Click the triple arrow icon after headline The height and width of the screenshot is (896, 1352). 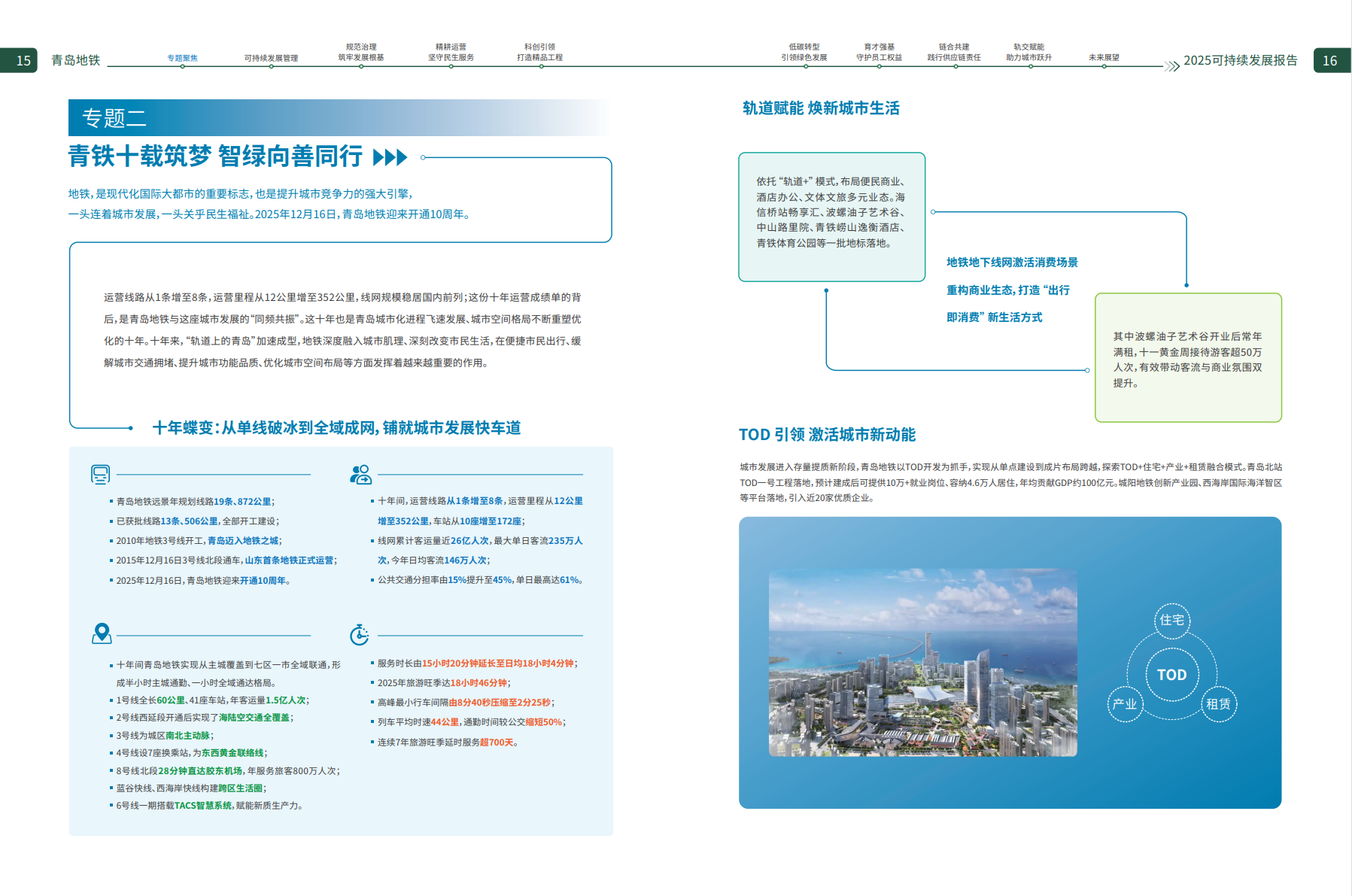pos(390,157)
